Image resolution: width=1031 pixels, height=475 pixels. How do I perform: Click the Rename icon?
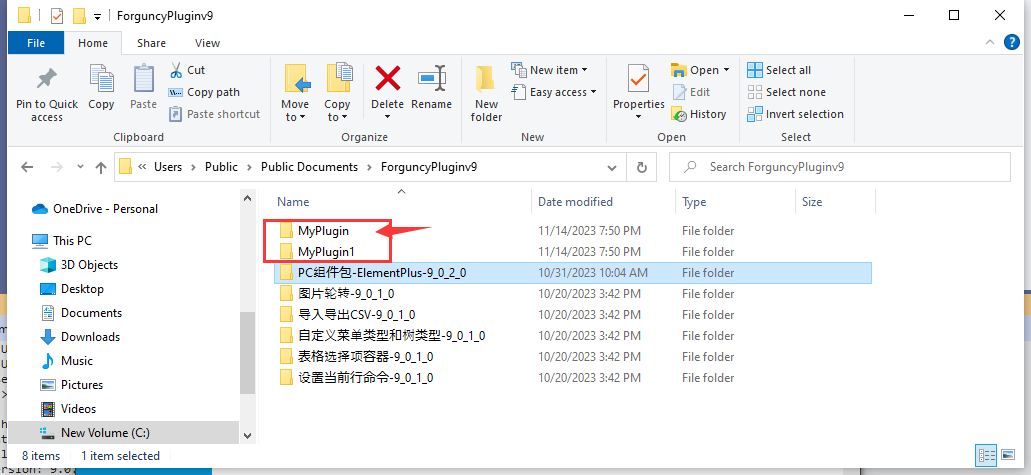point(431,79)
